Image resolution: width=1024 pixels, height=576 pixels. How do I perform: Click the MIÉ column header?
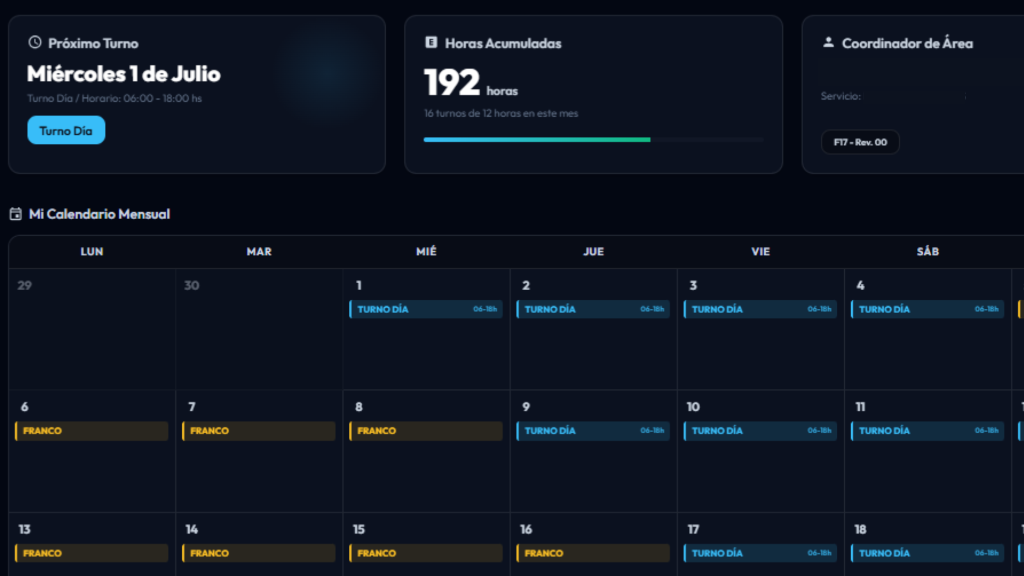[426, 251]
